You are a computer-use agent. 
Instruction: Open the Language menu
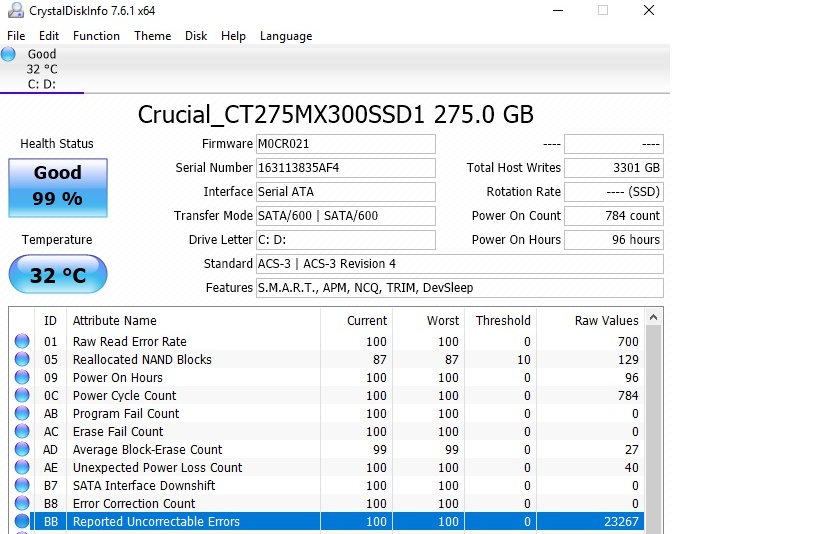click(x=286, y=36)
